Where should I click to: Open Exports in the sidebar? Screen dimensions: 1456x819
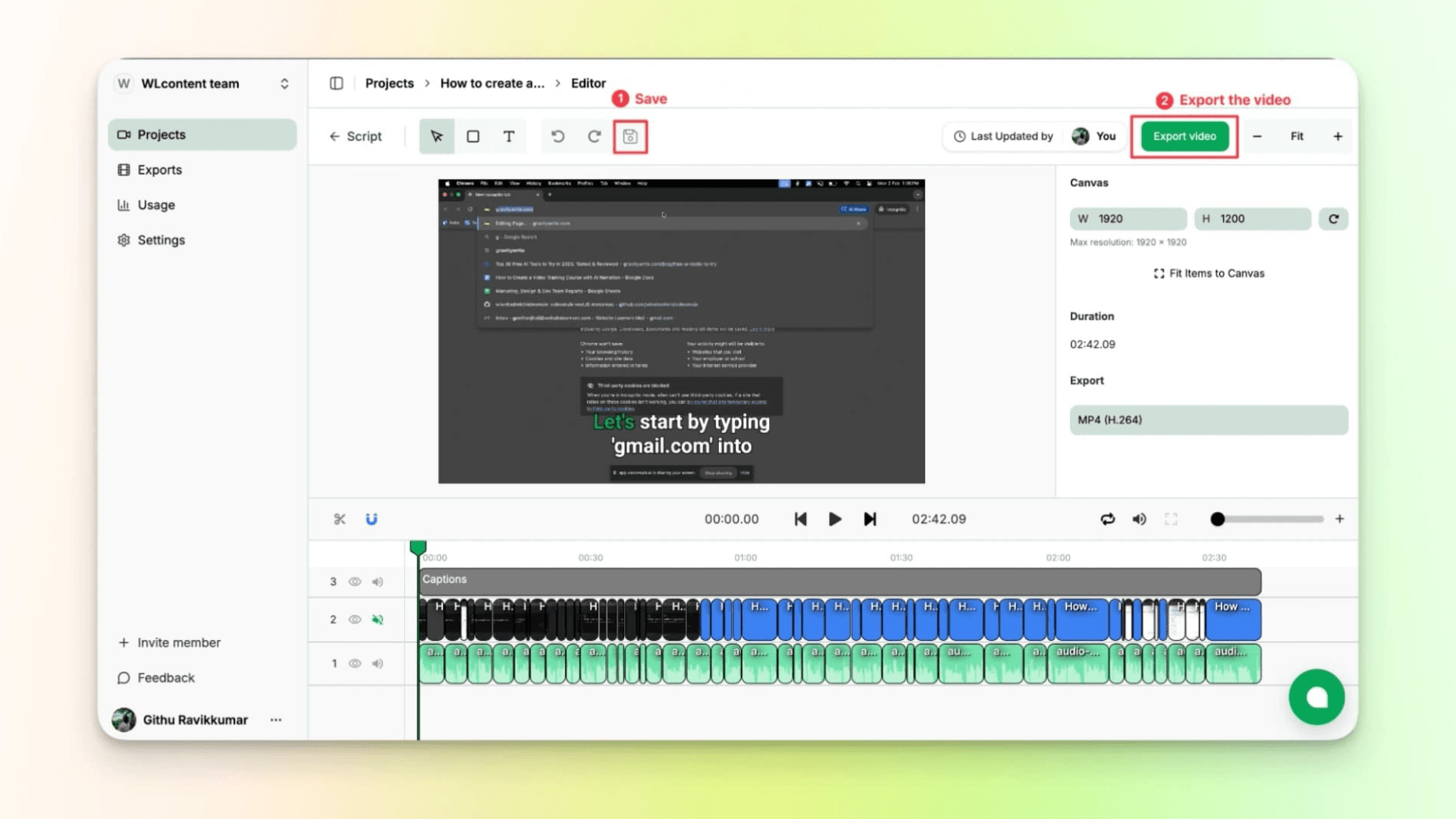pos(202,170)
